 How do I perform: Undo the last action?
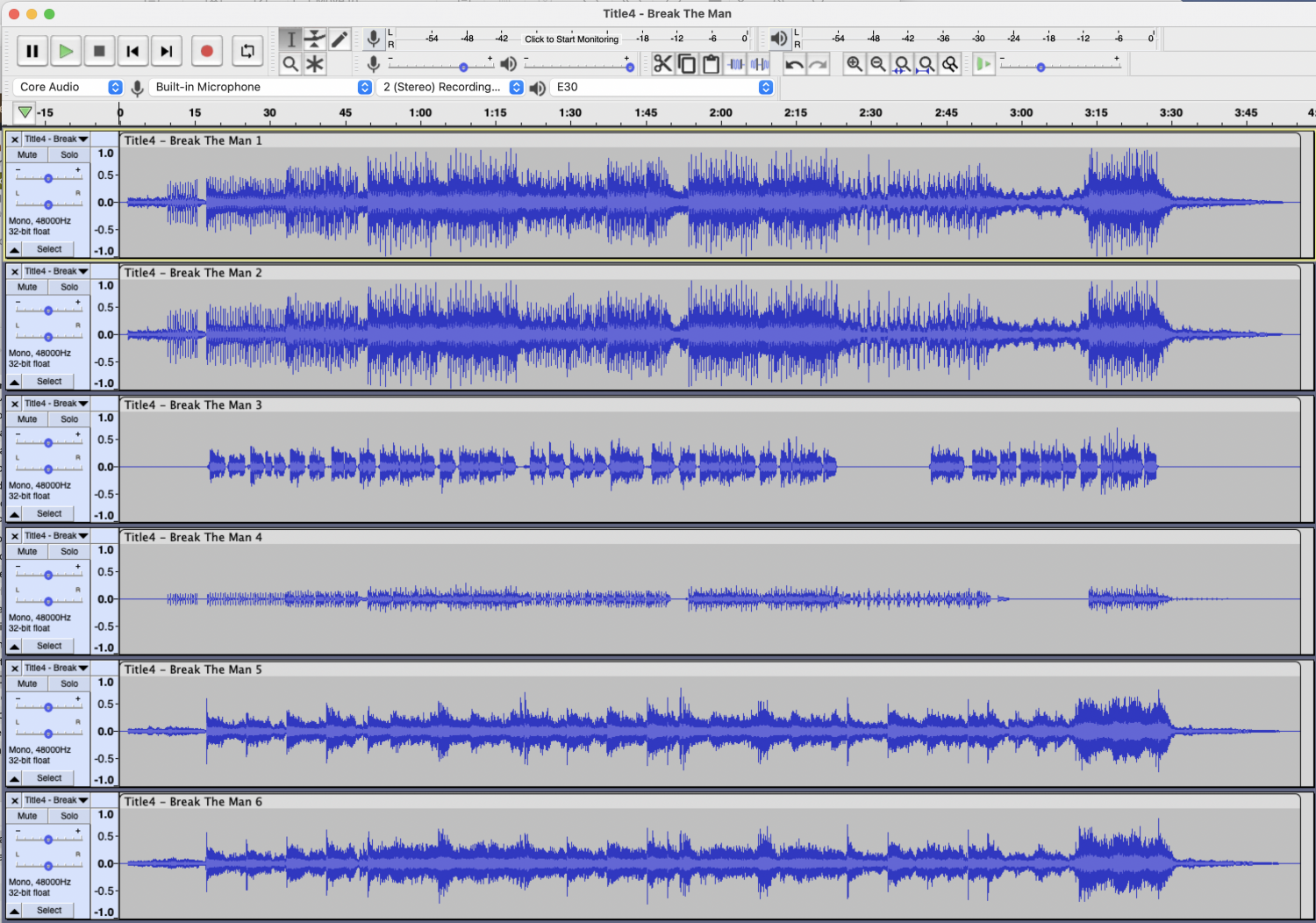(x=794, y=64)
